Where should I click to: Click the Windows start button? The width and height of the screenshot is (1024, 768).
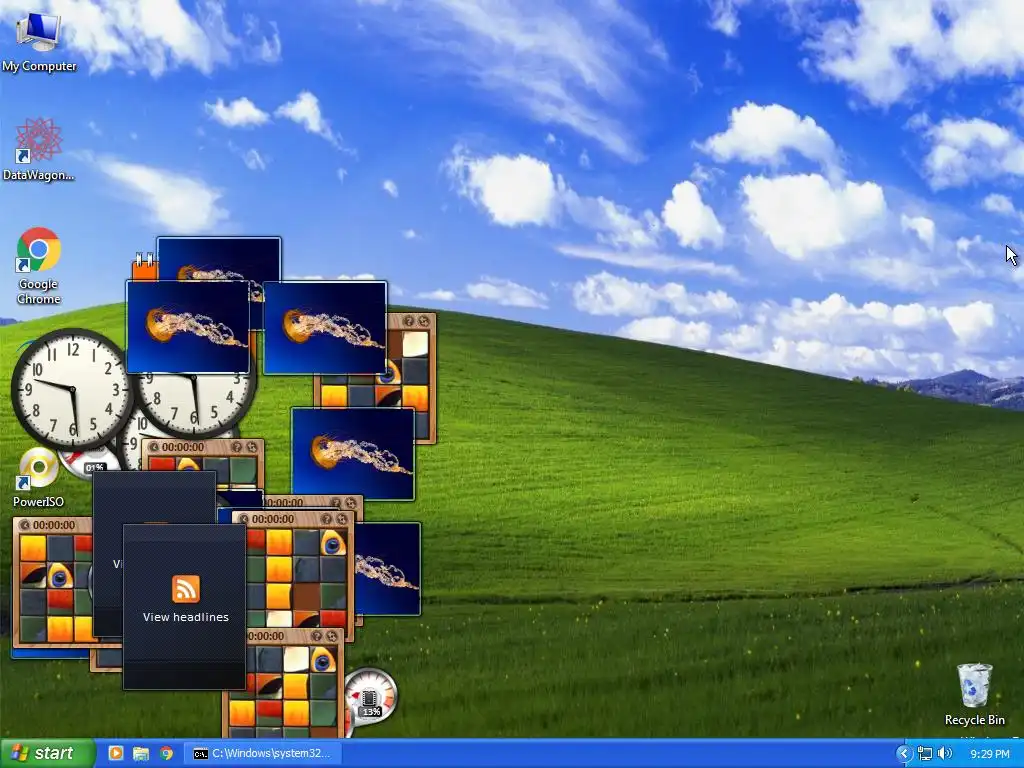point(47,753)
